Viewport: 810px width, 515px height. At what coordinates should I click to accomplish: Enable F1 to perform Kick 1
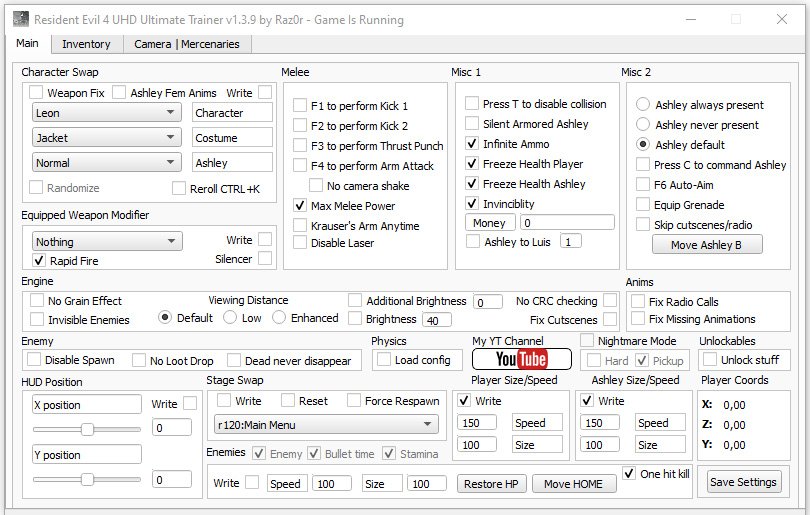(300, 105)
